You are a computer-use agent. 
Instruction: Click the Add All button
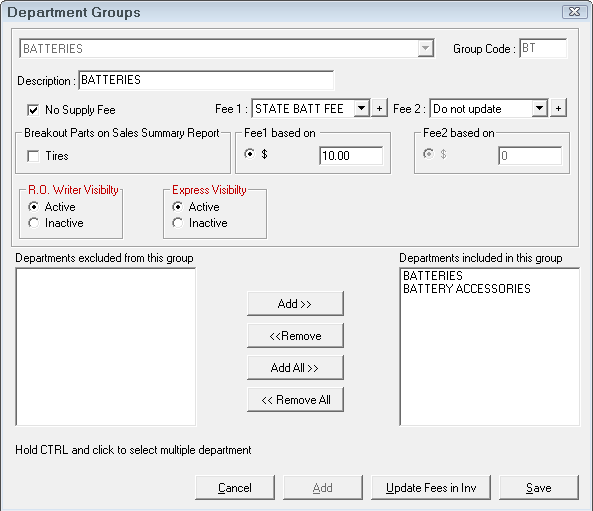click(x=295, y=367)
